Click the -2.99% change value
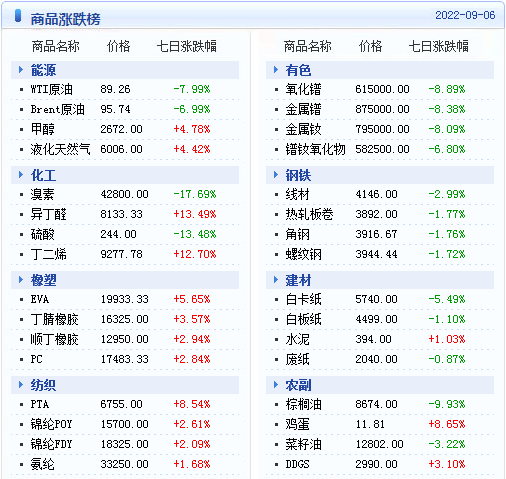 [447, 194]
